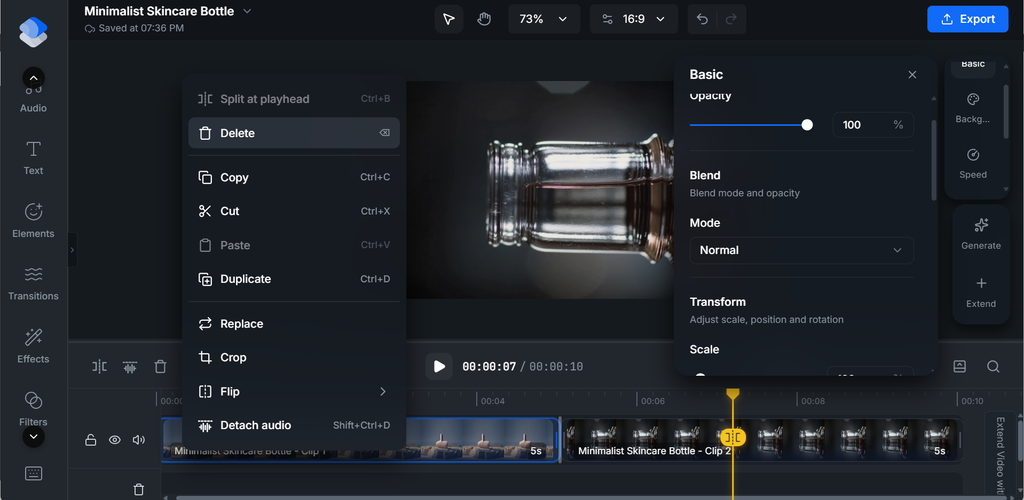Toggle track lock icon
The width and height of the screenshot is (1024, 500).
91,440
